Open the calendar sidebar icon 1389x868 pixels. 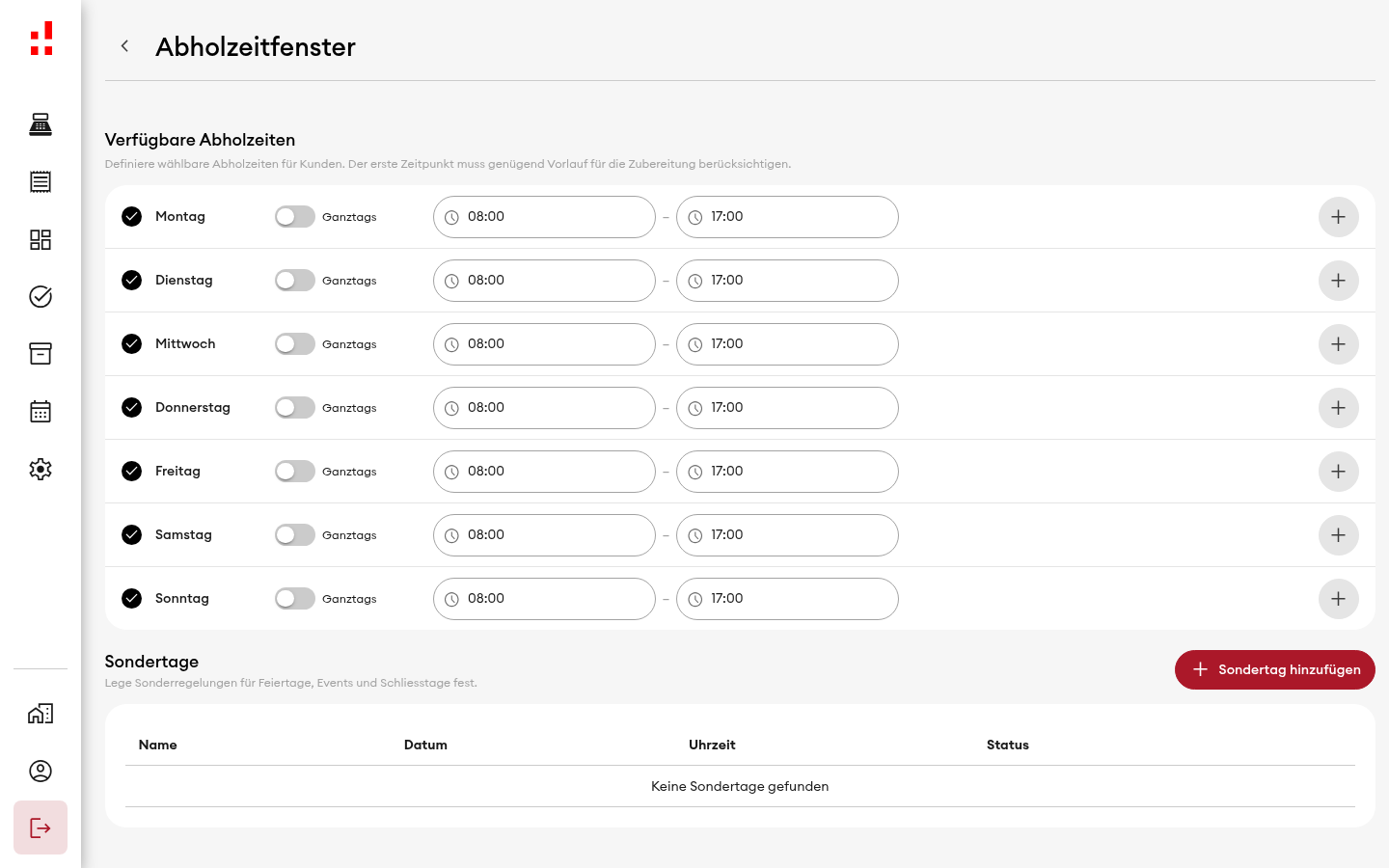[x=41, y=412]
